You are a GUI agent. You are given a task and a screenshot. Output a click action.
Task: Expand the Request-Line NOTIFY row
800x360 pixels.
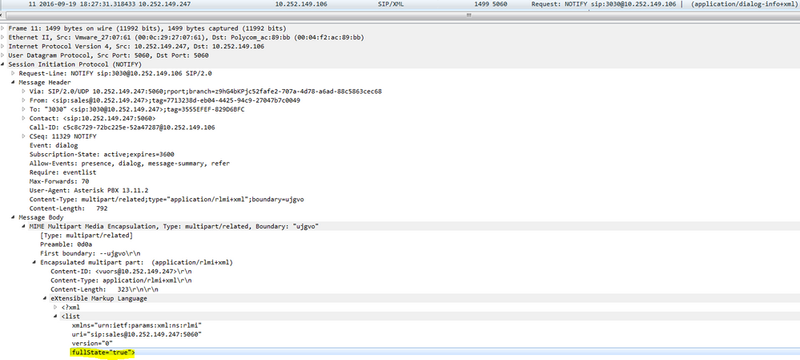tap(13, 73)
